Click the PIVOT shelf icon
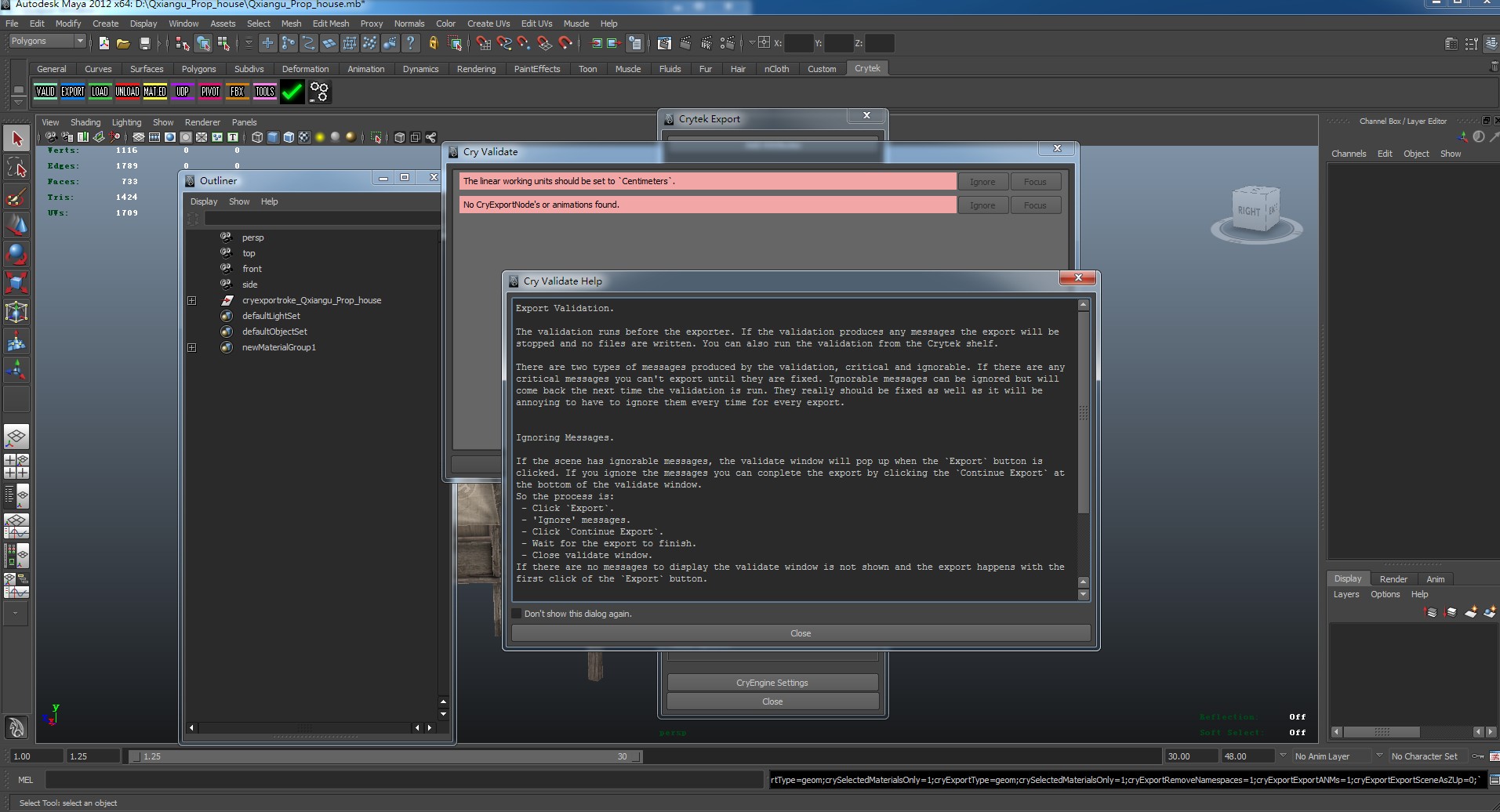 (x=210, y=92)
